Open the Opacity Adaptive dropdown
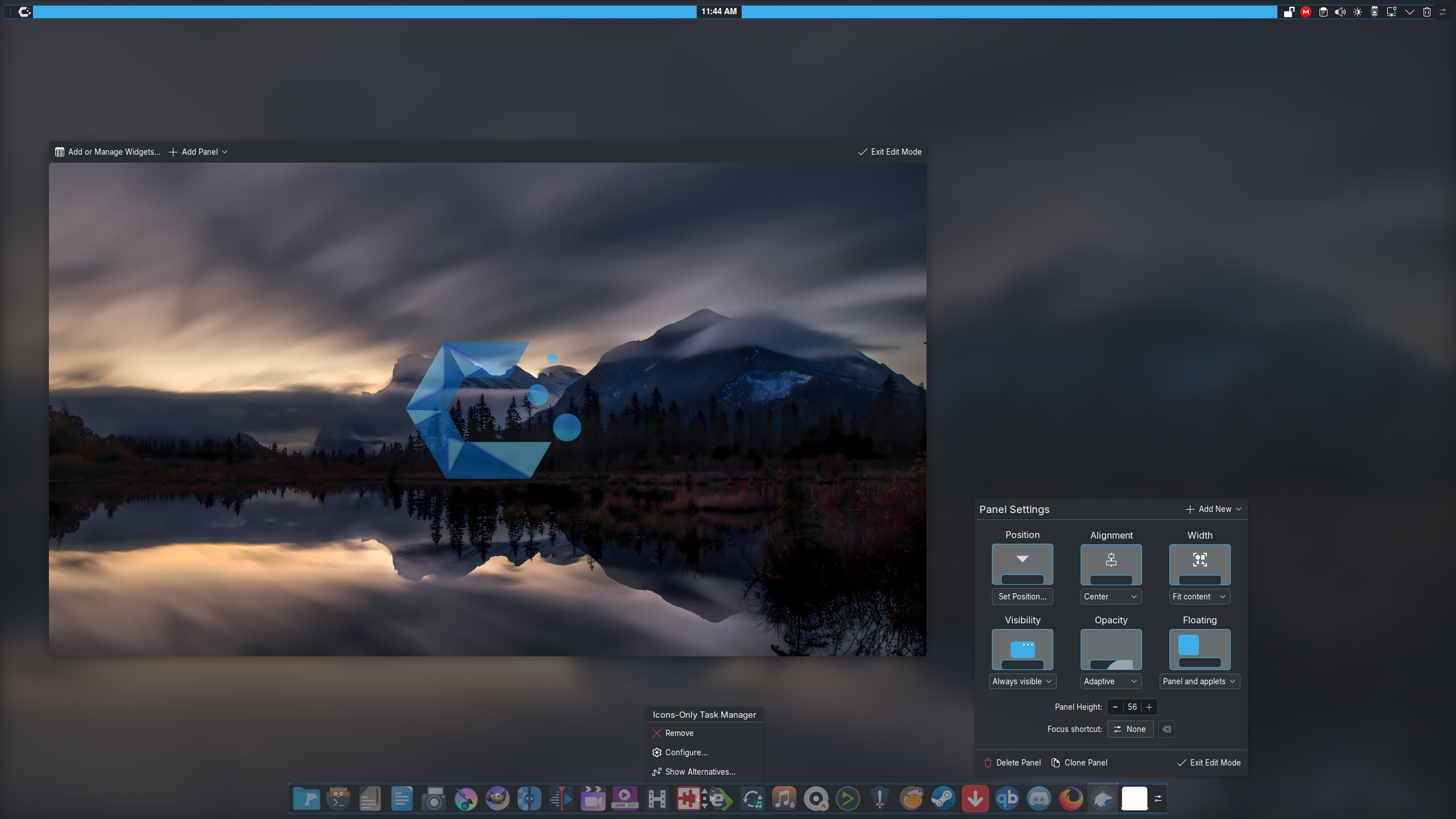 [x=1110, y=681]
